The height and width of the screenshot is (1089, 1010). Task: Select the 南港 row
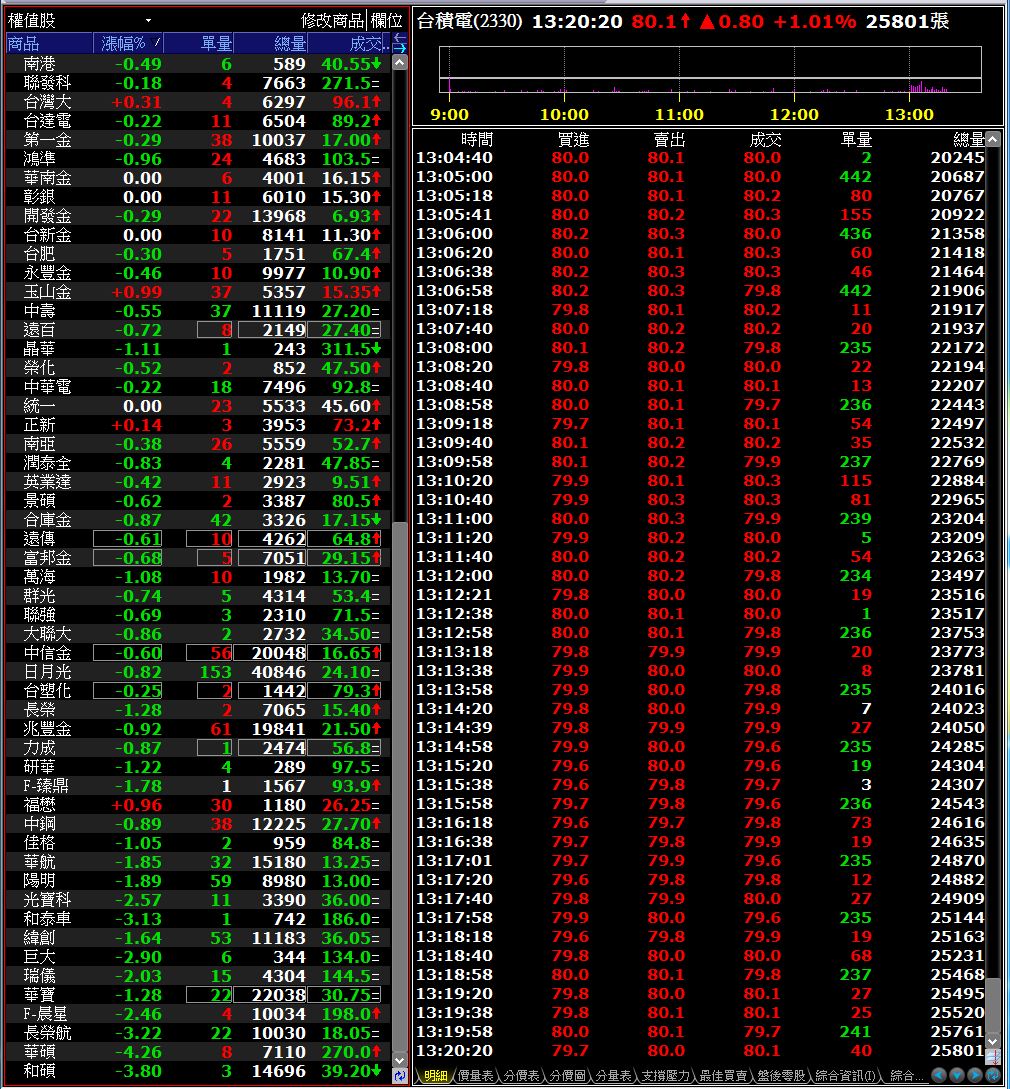click(198, 64)
